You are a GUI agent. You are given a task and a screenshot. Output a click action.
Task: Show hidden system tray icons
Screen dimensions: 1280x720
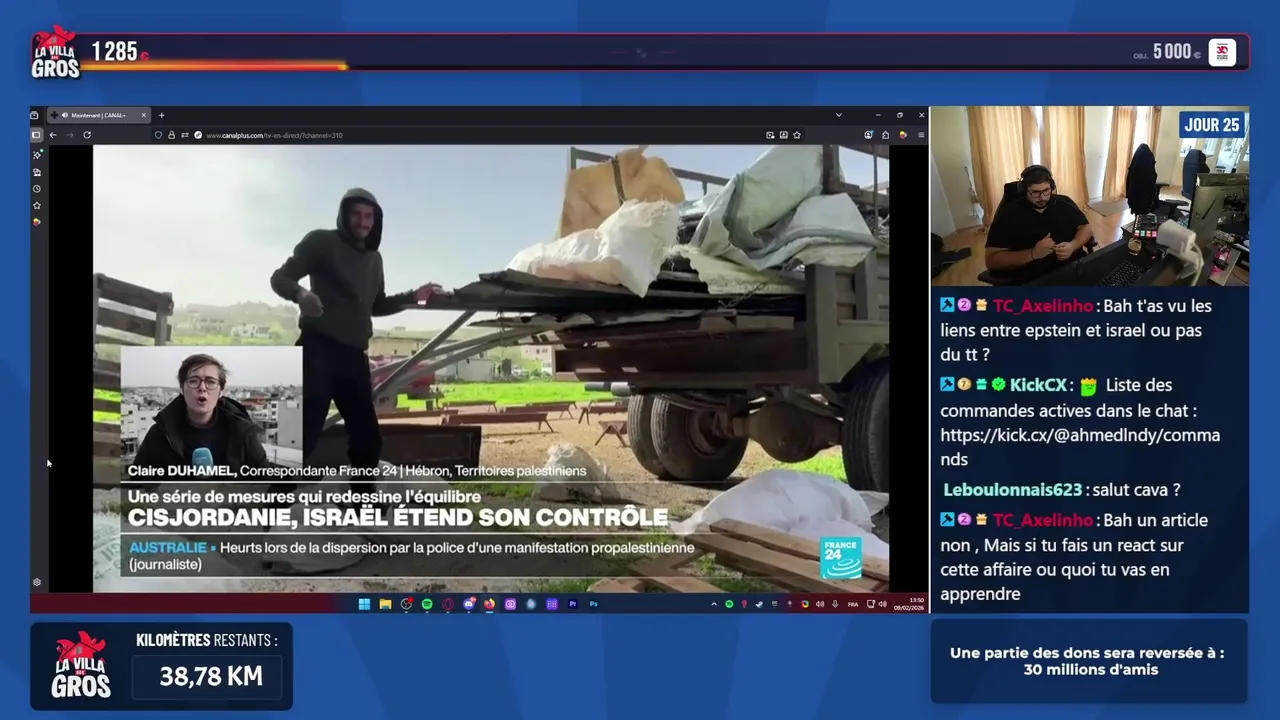[x=714, y=604]
